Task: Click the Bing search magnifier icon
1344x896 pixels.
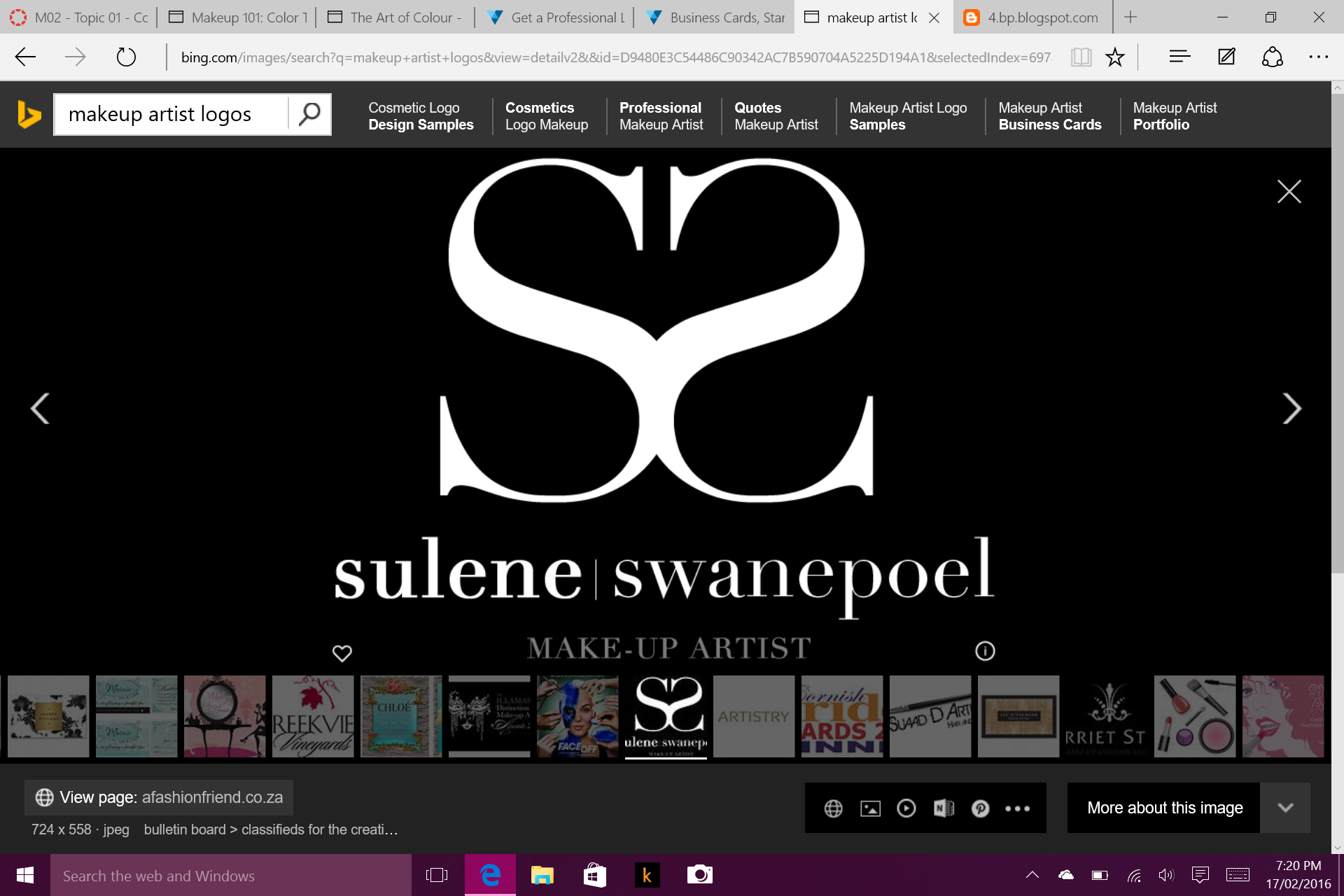Action: coord(309,114)
